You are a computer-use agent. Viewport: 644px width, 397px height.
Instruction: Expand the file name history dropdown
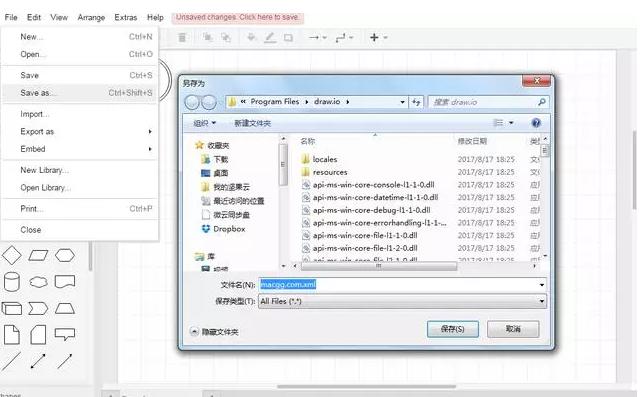point(541,285)
